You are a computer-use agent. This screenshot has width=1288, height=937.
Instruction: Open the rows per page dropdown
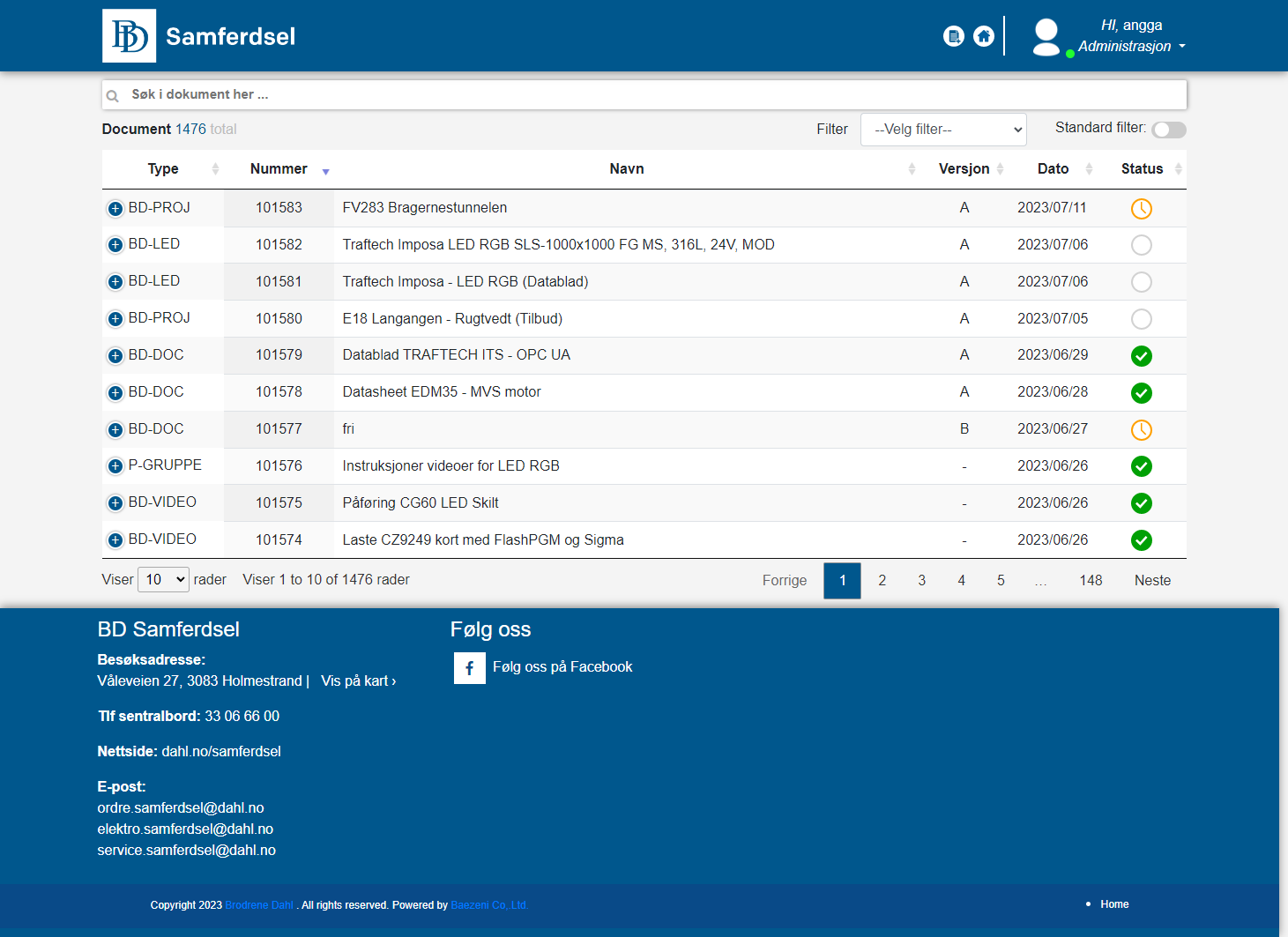[164, 579]
